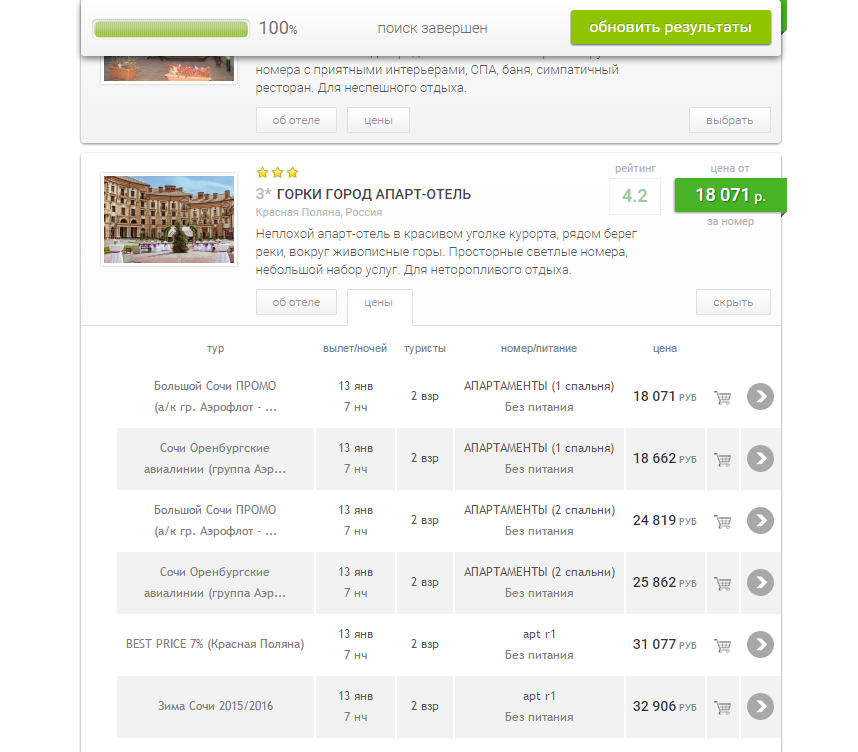Click price 24 819 РУБ

pos(664,520)
